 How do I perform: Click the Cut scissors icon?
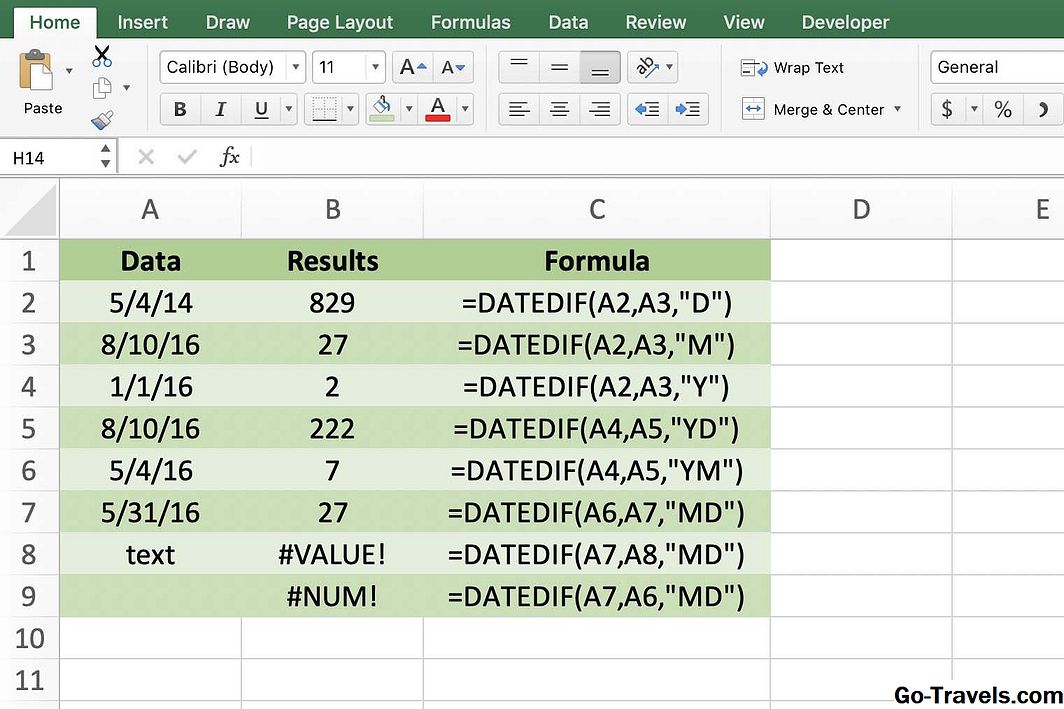tap(101, 57)
